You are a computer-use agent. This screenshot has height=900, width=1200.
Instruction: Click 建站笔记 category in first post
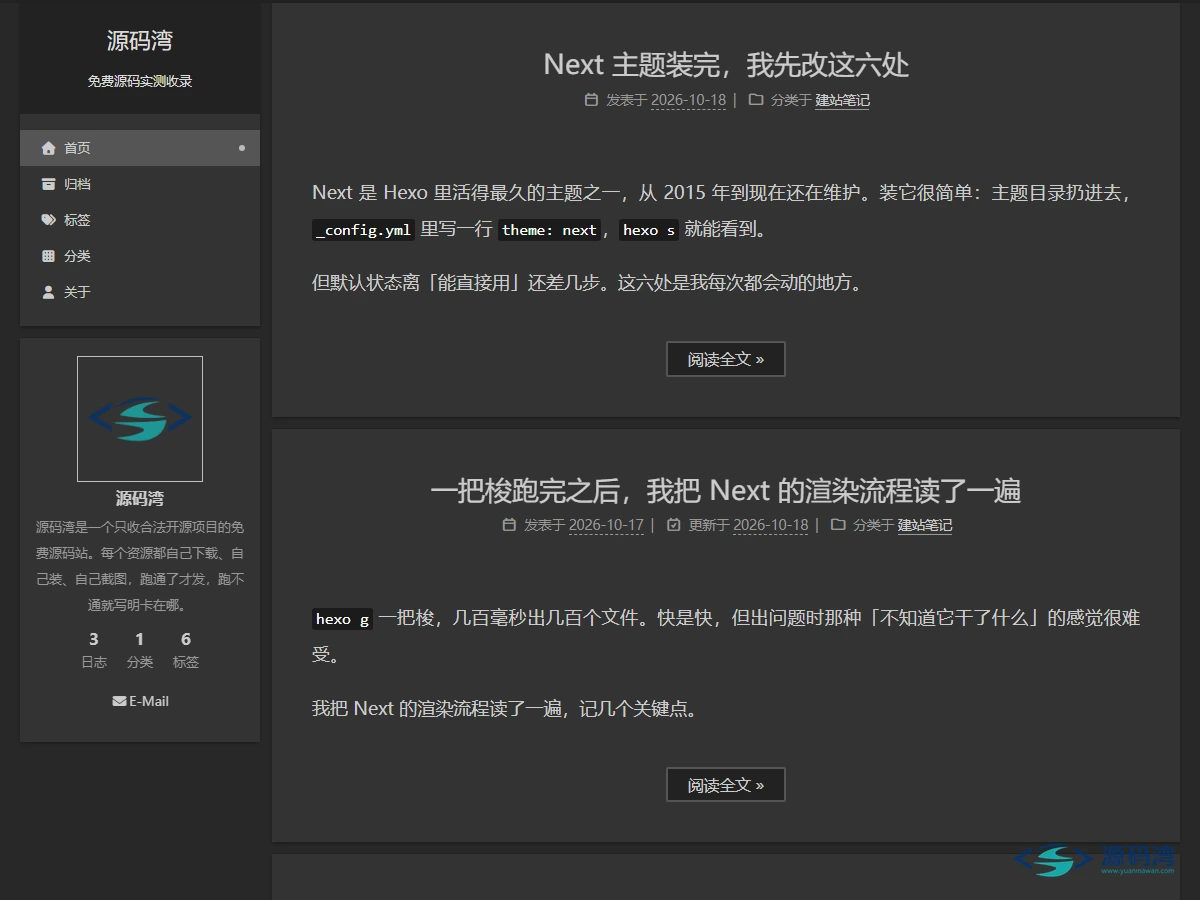[x=843, y=100]
